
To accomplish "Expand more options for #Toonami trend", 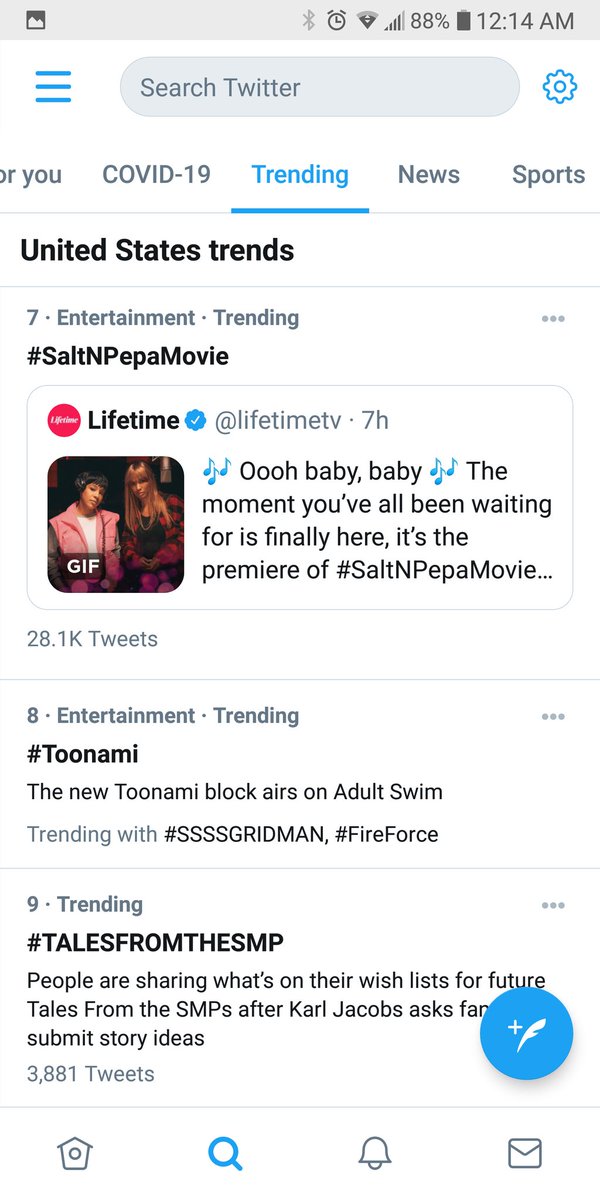I will click(552, 717).
